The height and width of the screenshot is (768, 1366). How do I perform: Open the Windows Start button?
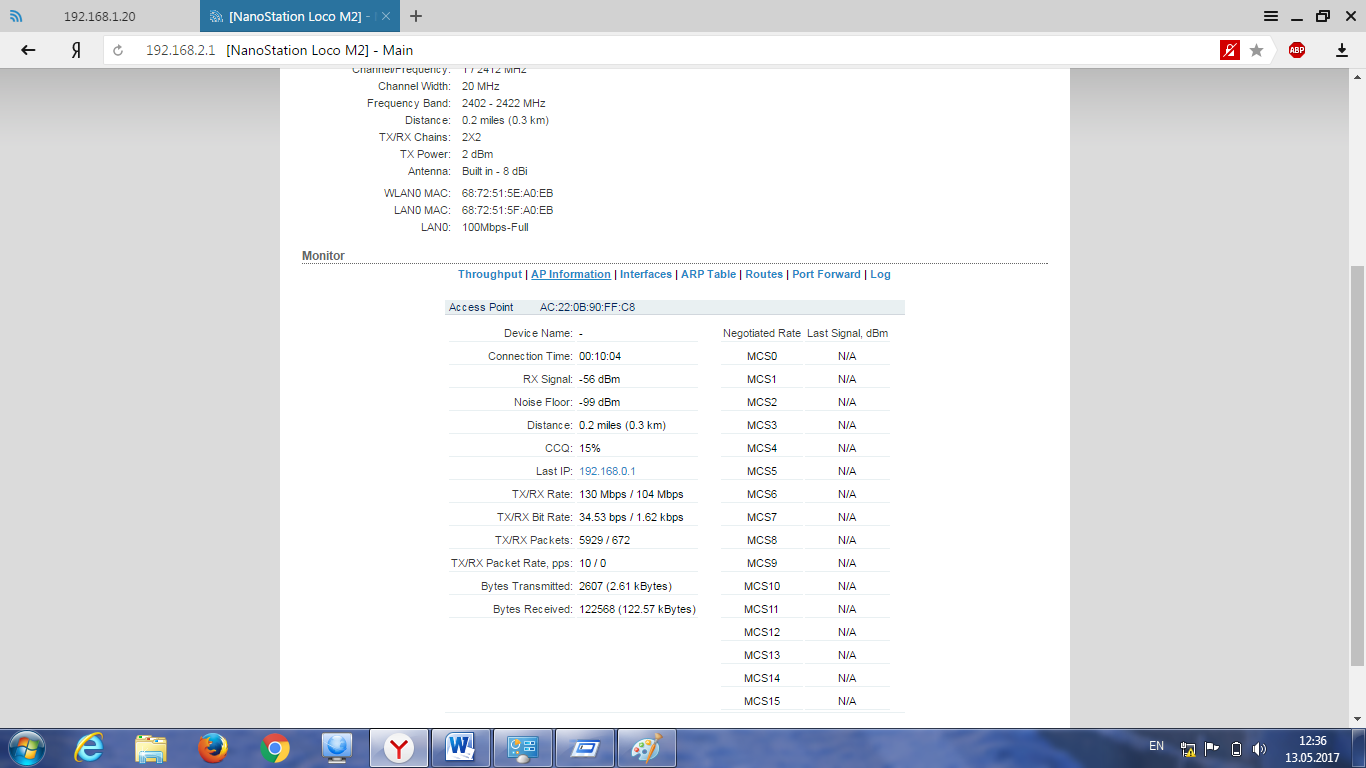[x=26, y=748]
